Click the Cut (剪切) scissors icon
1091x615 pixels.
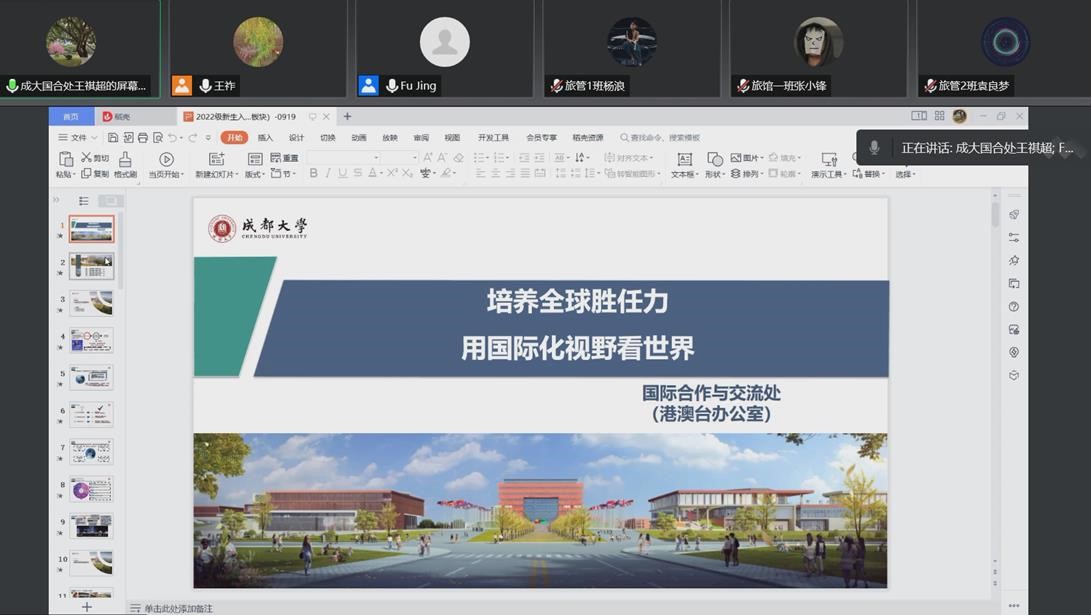pyautogui.click(x=87, y=158)
